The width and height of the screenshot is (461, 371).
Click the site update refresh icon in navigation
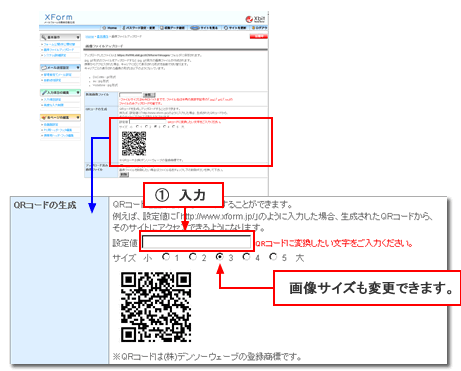[226, 28]
